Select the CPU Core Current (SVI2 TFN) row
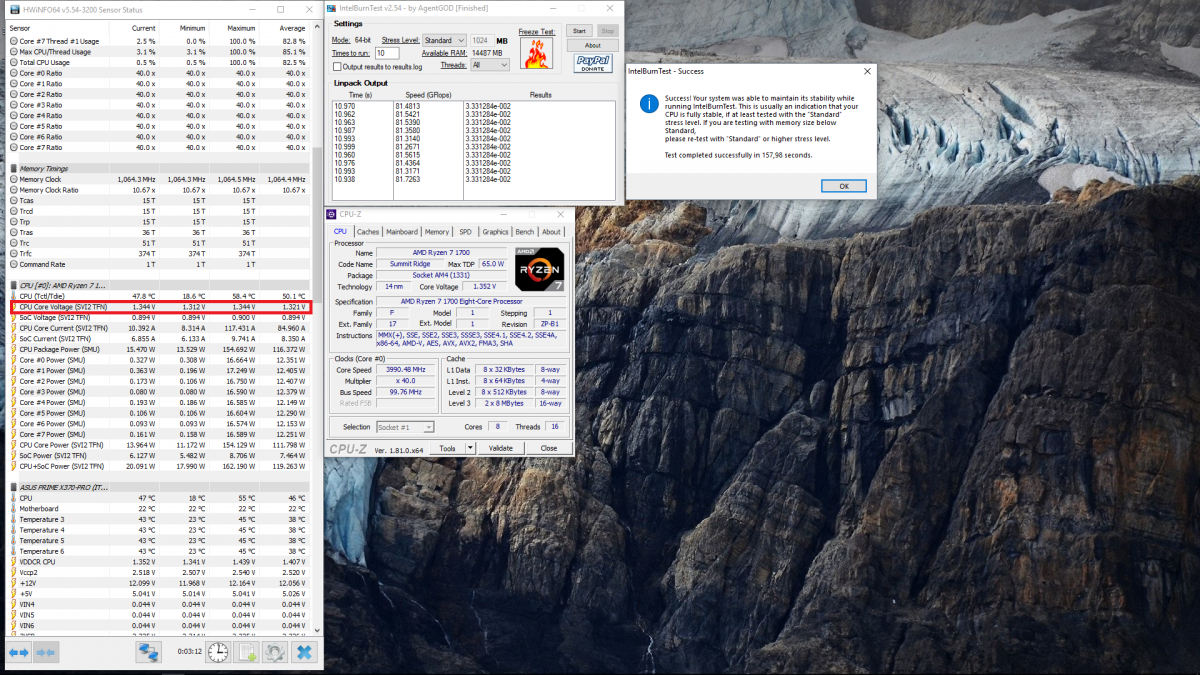1200x675 pixels. pyautogui.click(x=158, y=328)
